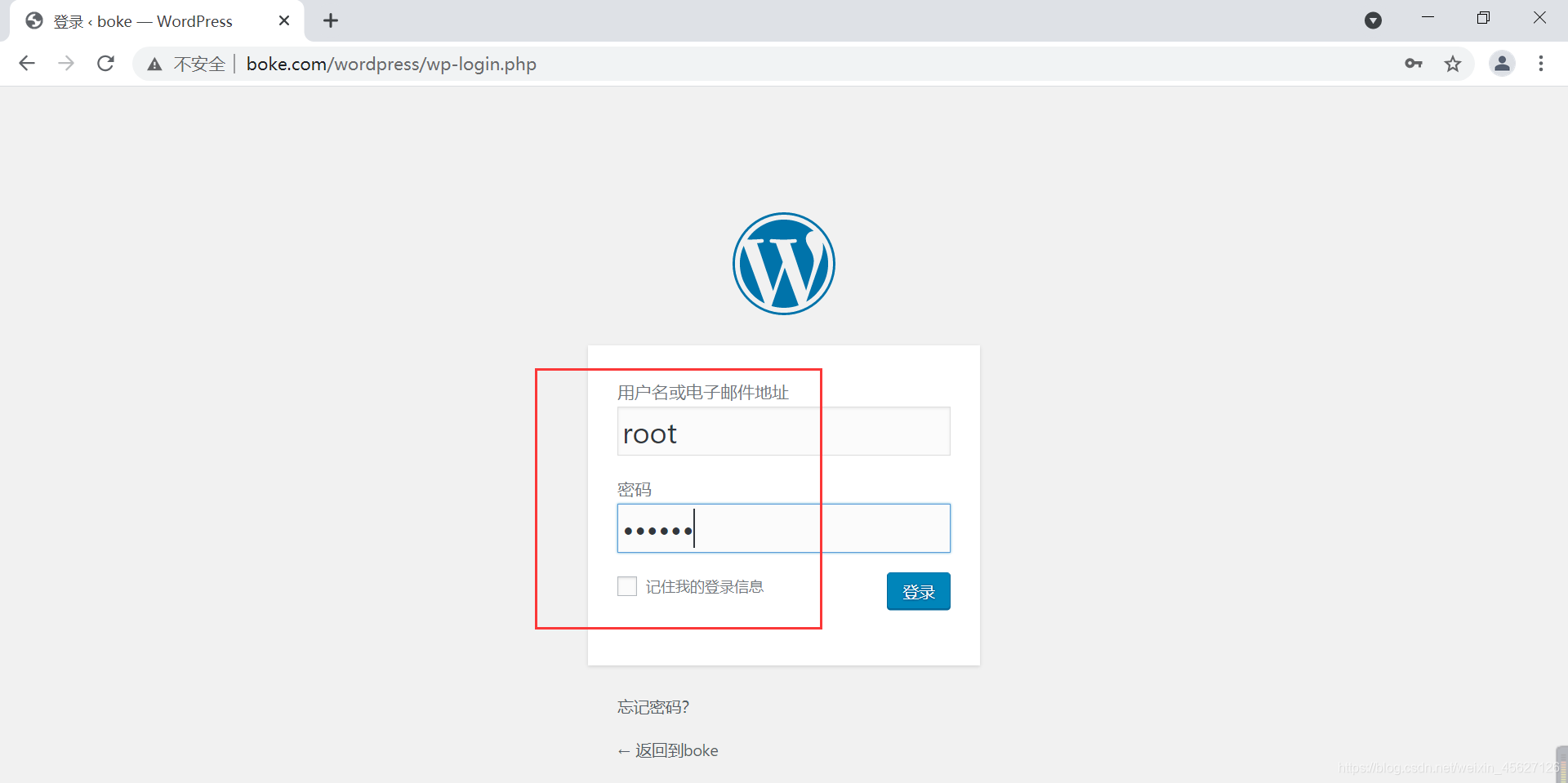This screenshot has height=783, width=1568.
Task: Open saved passwords via the key icon
Action: (x=1414, y=64)
